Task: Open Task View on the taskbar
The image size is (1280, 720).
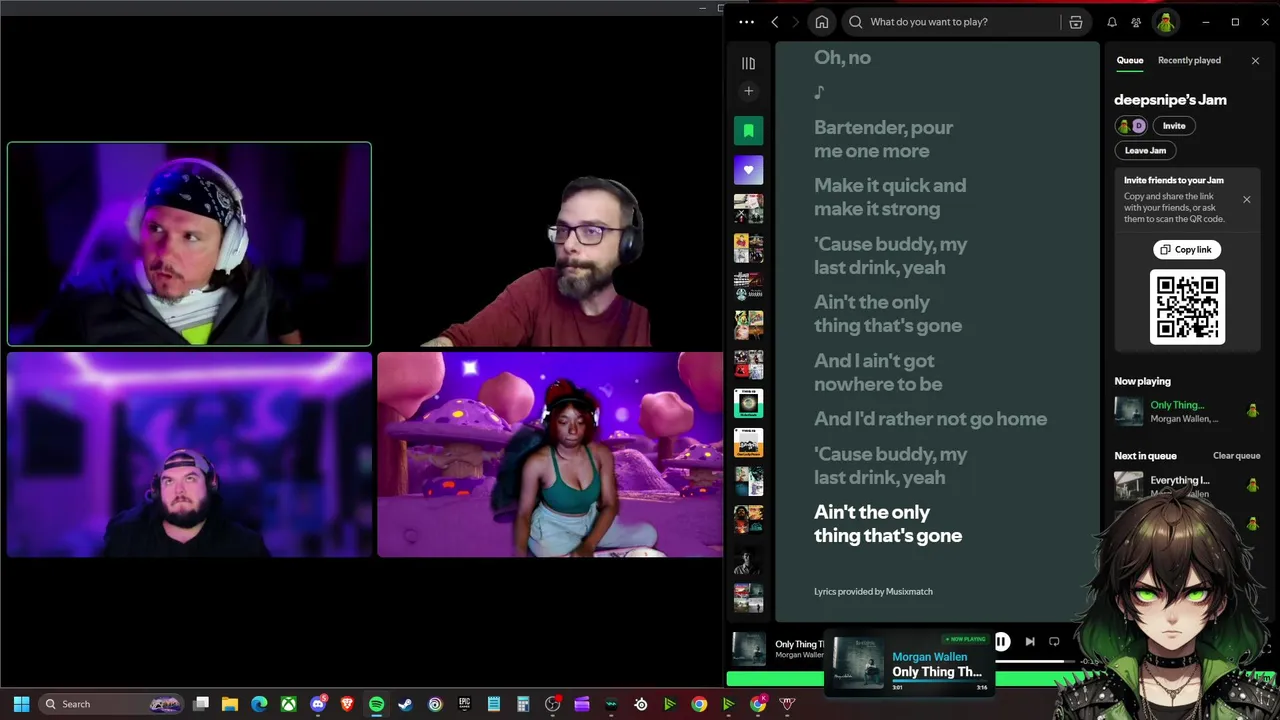Action: point(201,704)
